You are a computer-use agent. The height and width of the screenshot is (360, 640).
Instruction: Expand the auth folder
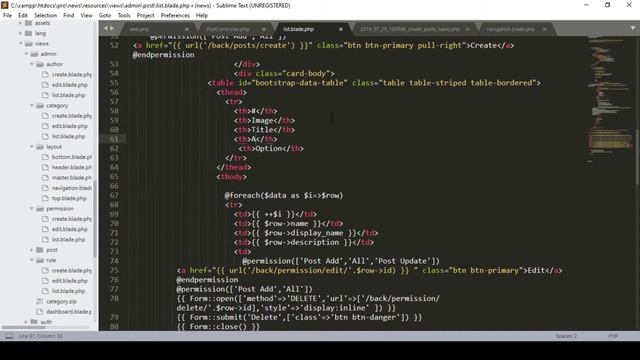tap(27, 322)
